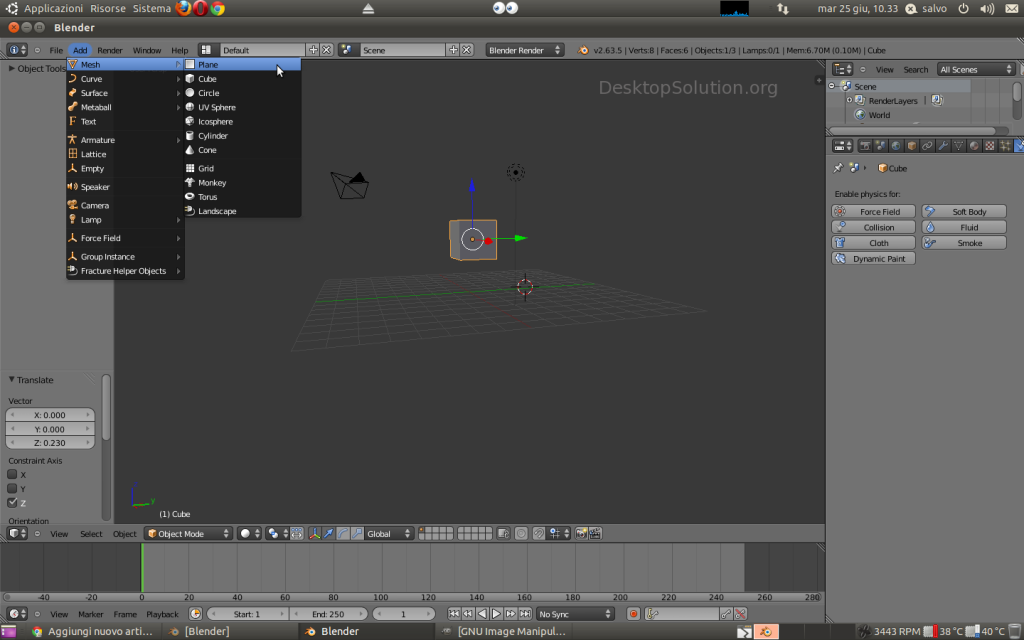The height and width of the screenshot is (640, 1024).
Task: Open the Object Constraints chain-link tab
Action: pos(927,145)
